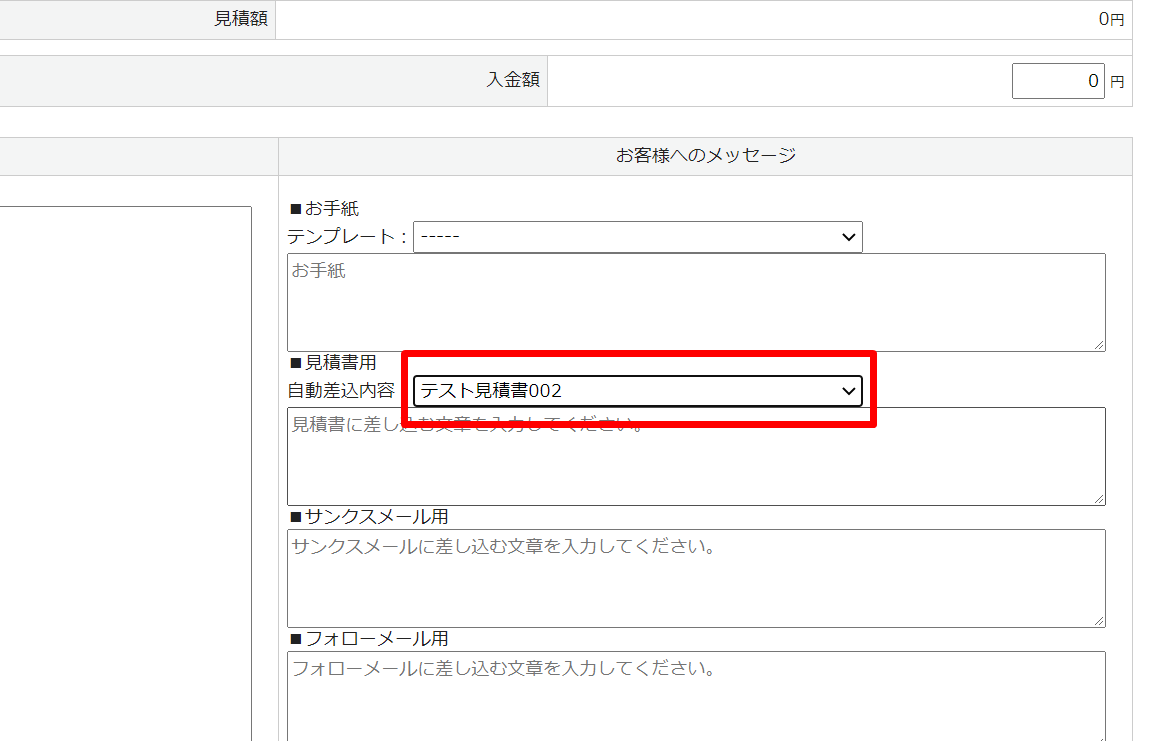Click the 0円 estimate amount value
1150x741 pixels.
1111,20
